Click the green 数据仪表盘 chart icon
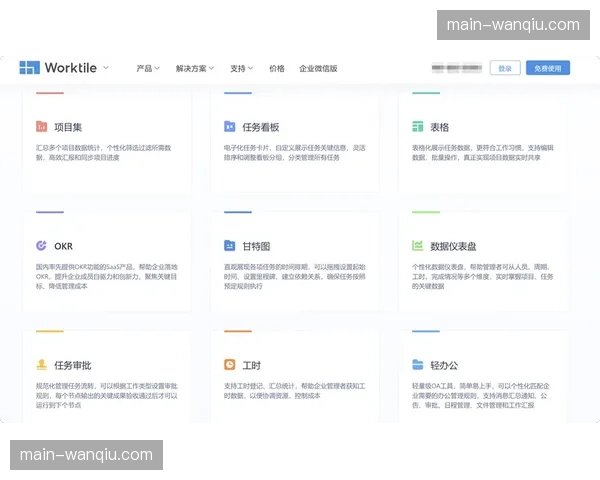This screenshot has width=600, height=480. tap(417, 245)
